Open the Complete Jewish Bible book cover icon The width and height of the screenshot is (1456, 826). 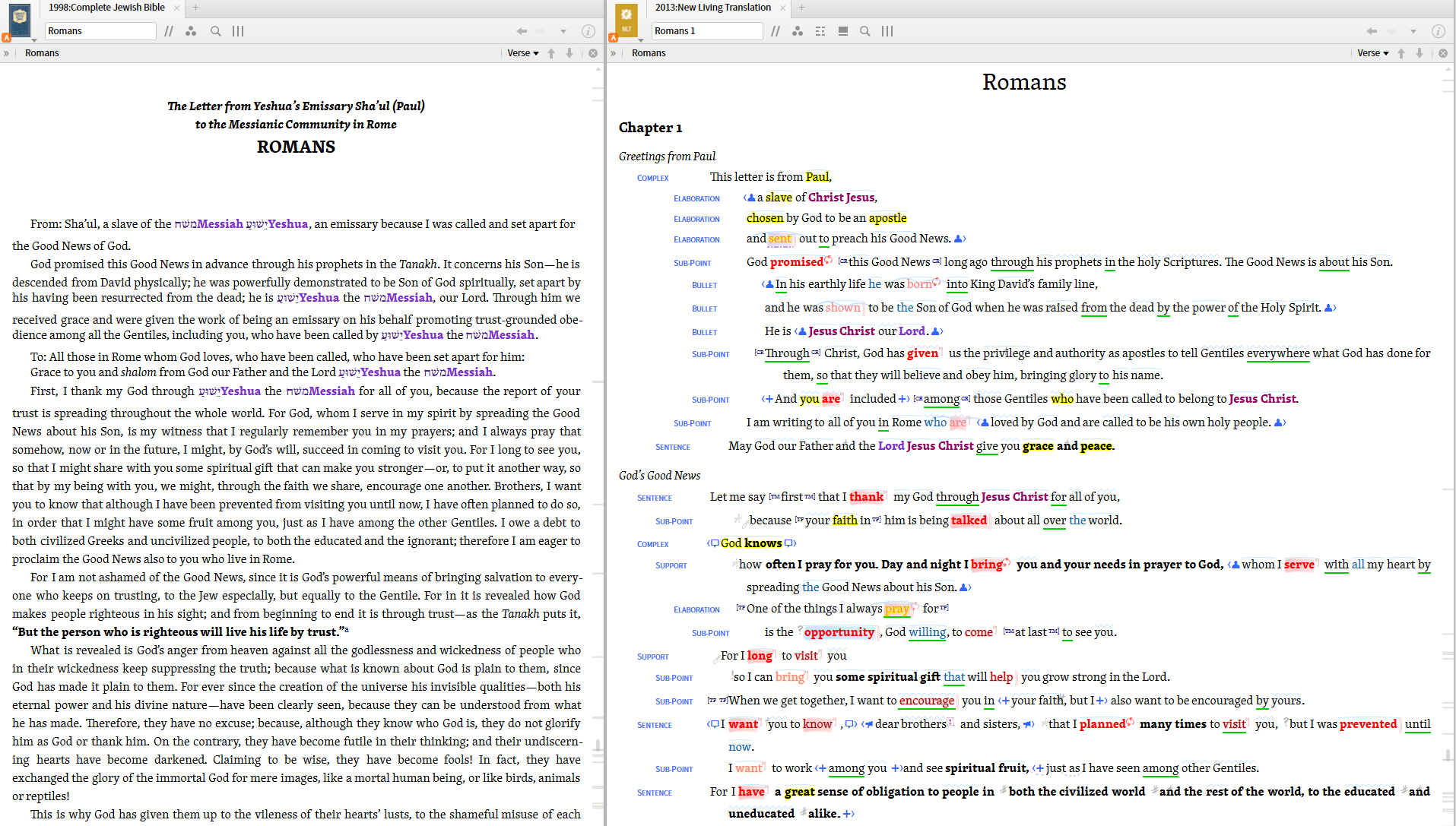point(20,21)
